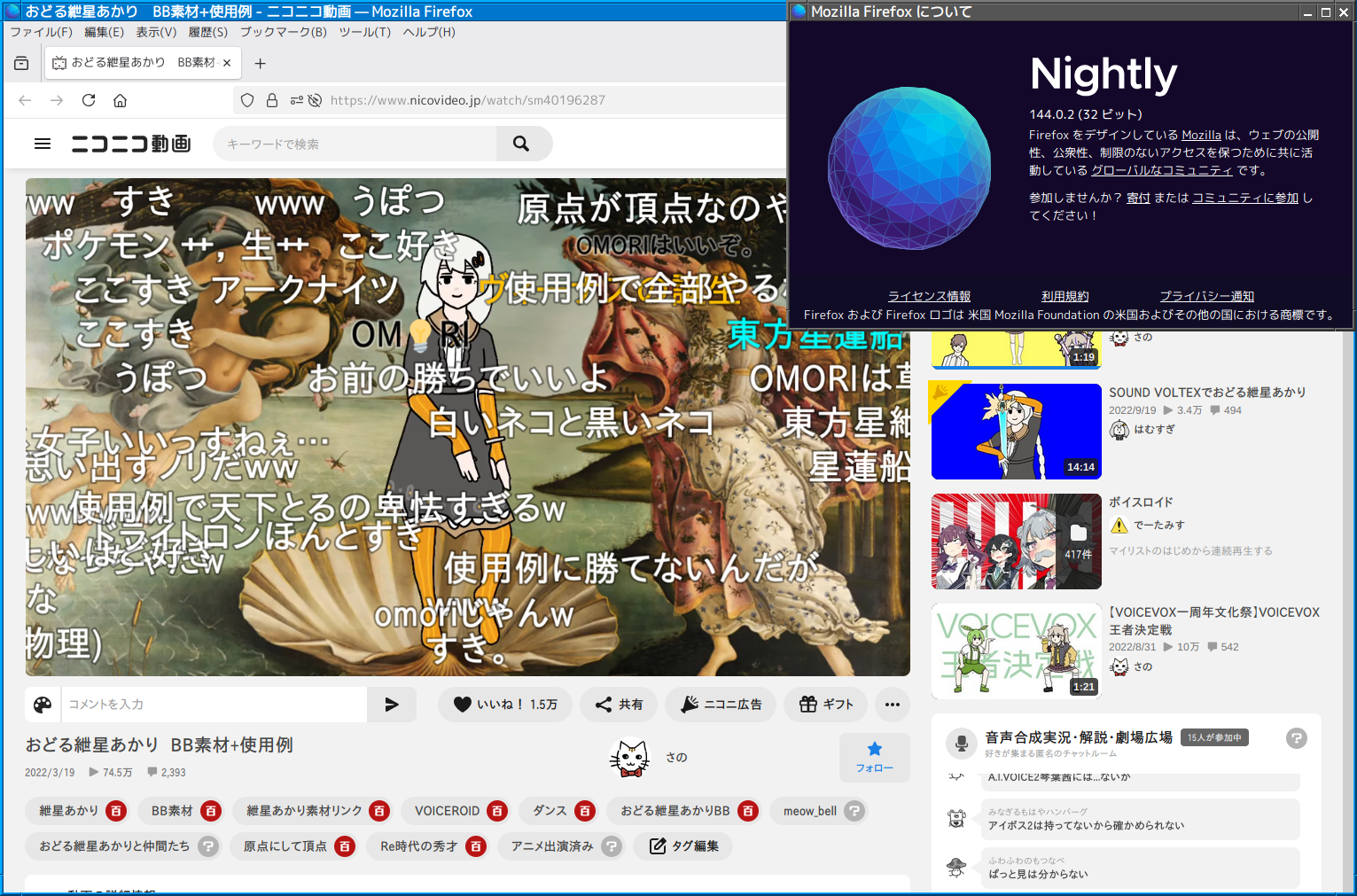Click the magnifier search button
The width and height of the screenshot is (1357, 896).
coord(521,144)
